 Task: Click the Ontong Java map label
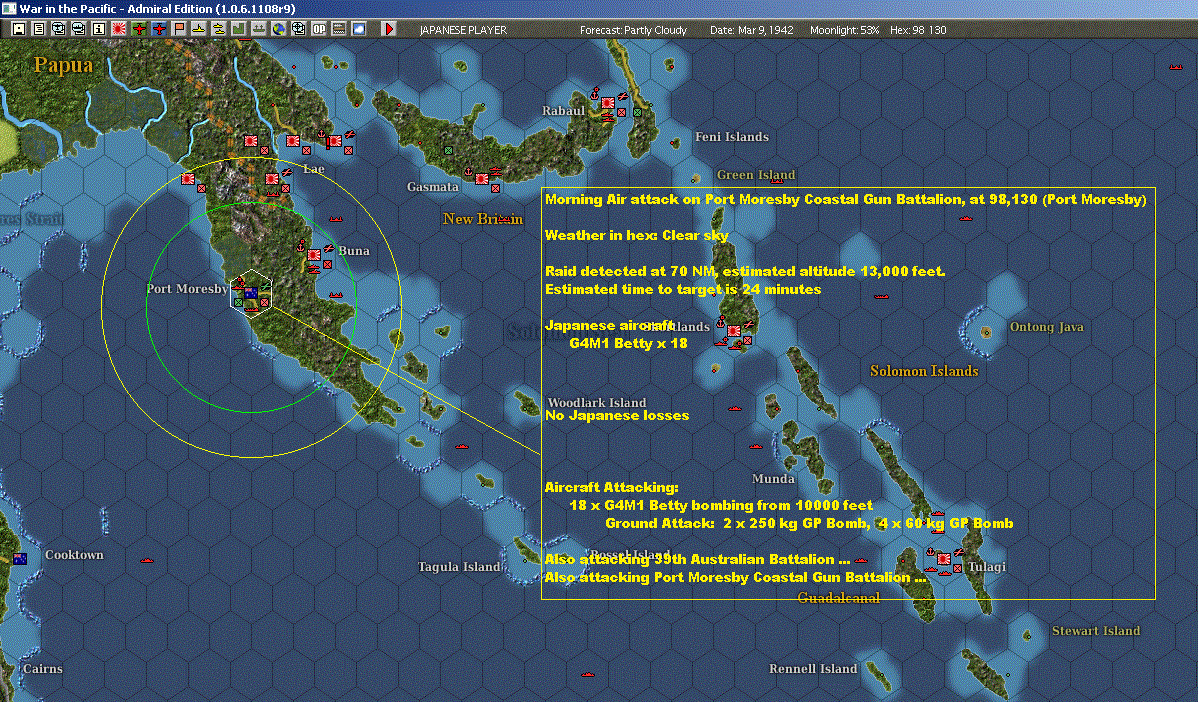pyautogui.click(x=1046, y=327)
